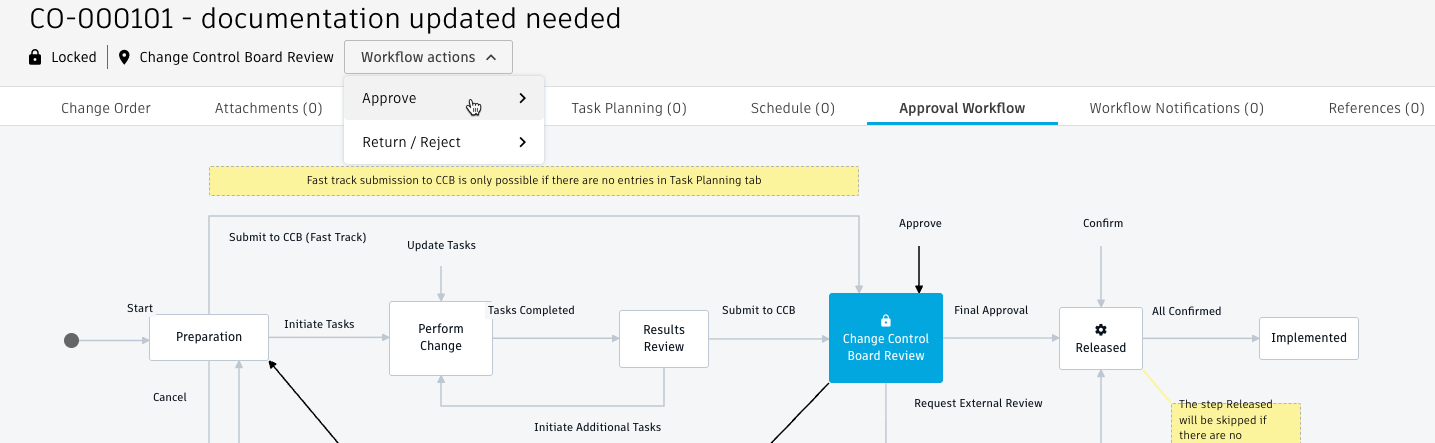Screen dimensions: 1435x443
Task: Open the Attachments (0) tab
Action: pyautogui.click(x=268, y=108)
